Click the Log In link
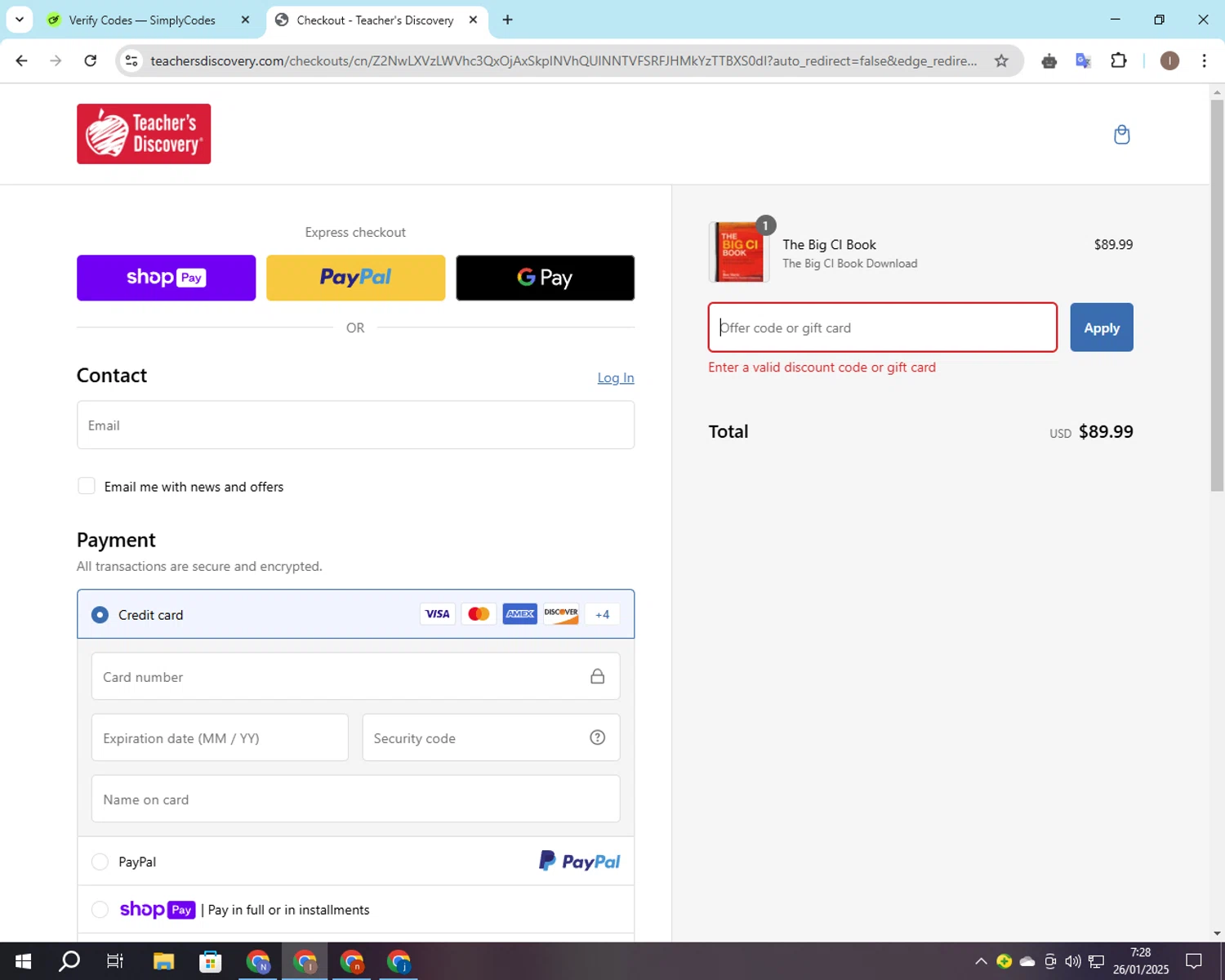 pyautogui.click(x=616, y=377)
